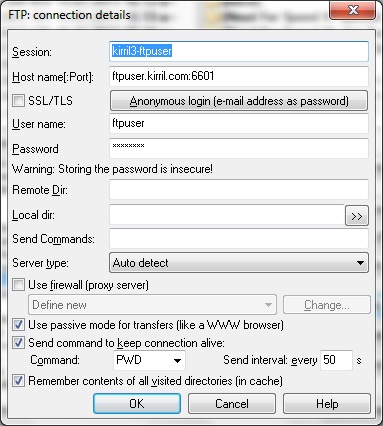Enable the SSL/TLS checkbox
Image resolution: width=383 pixels, height=426 pixels.
pos(18,100)
